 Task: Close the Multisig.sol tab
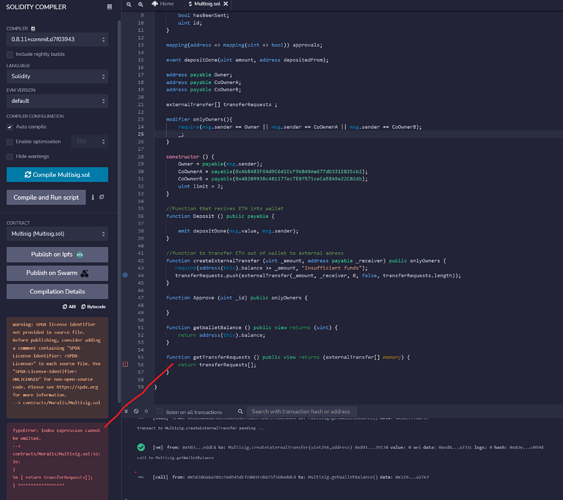(x=226, y=4)
